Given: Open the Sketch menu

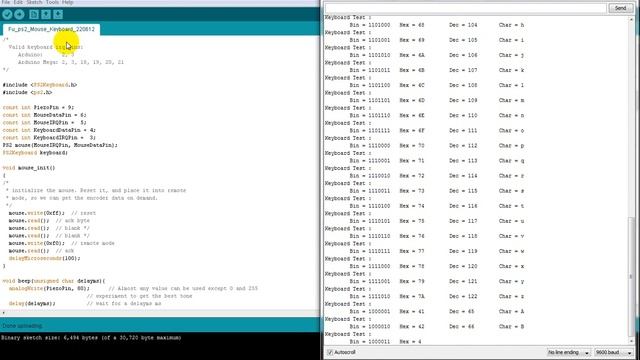Looking at the screenshot, I should click(x=34, y=2).
